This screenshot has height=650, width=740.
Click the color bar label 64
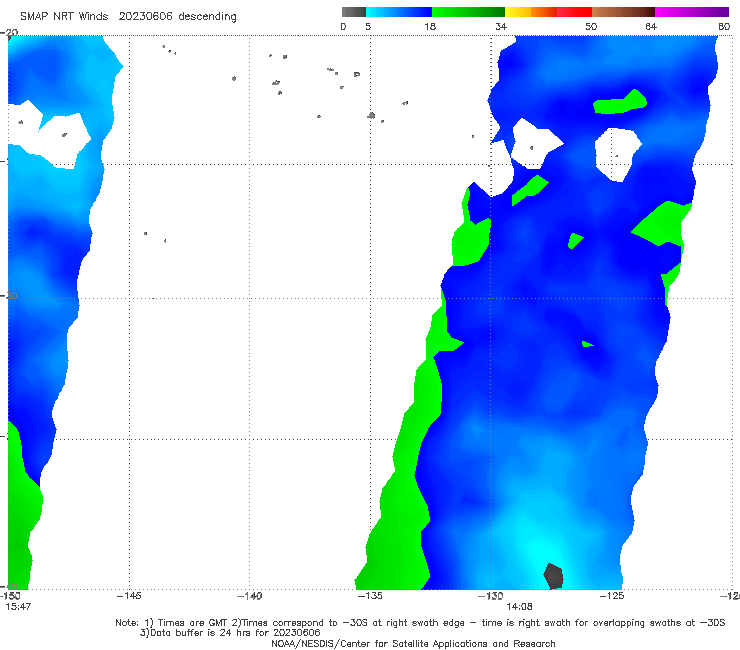(651, 26)
